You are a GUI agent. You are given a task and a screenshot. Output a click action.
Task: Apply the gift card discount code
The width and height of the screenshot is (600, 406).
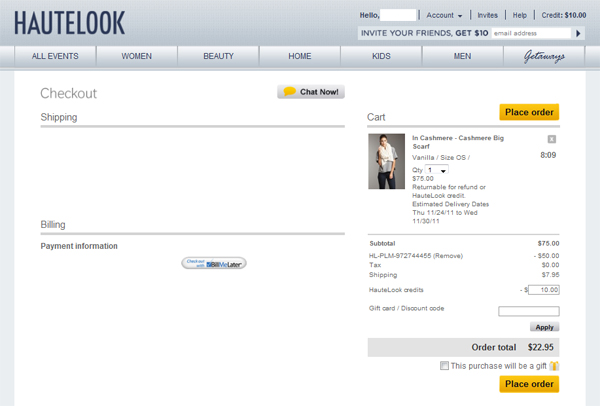point(545,327)
